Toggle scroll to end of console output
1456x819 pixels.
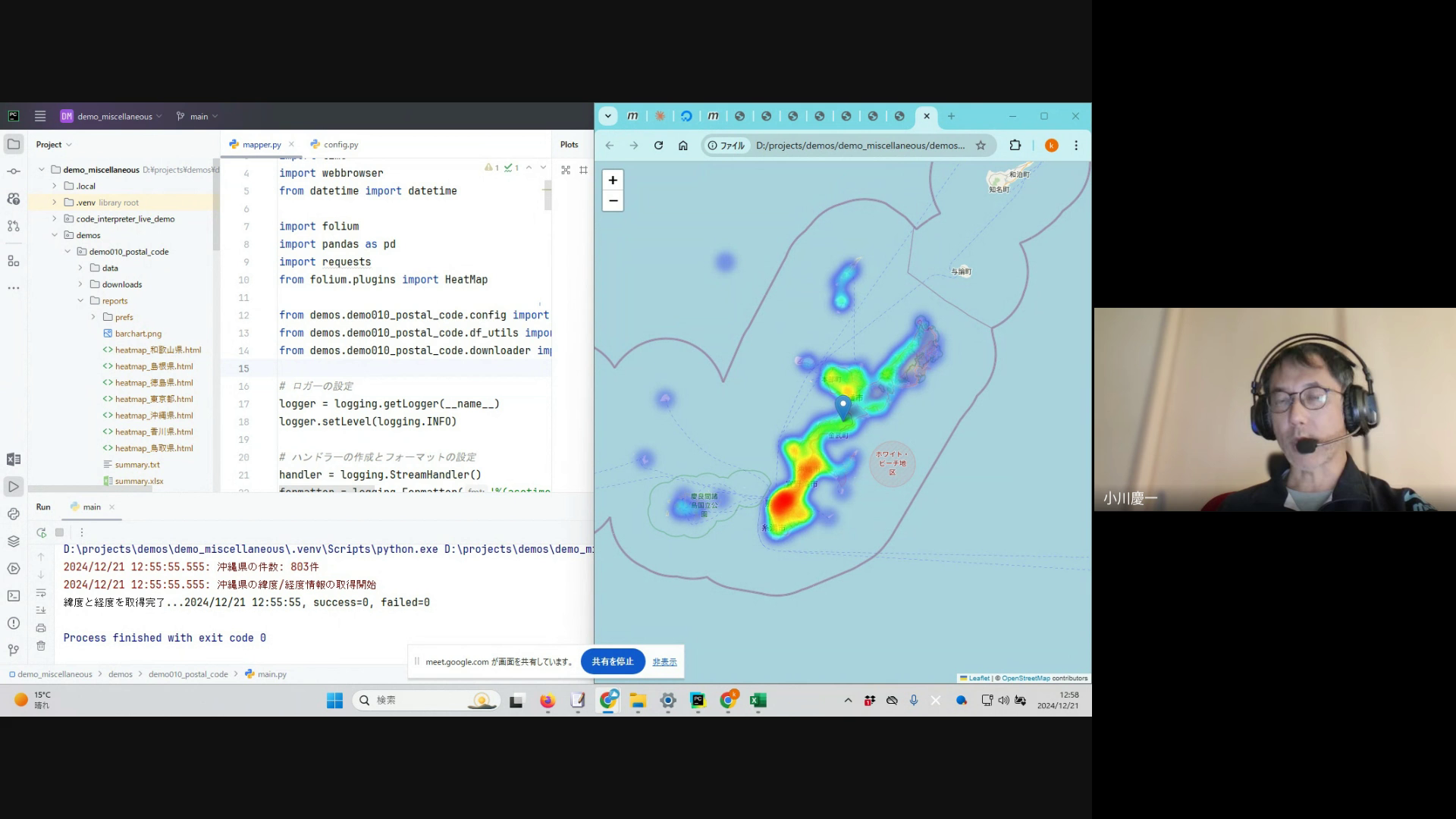coord(41,610)
